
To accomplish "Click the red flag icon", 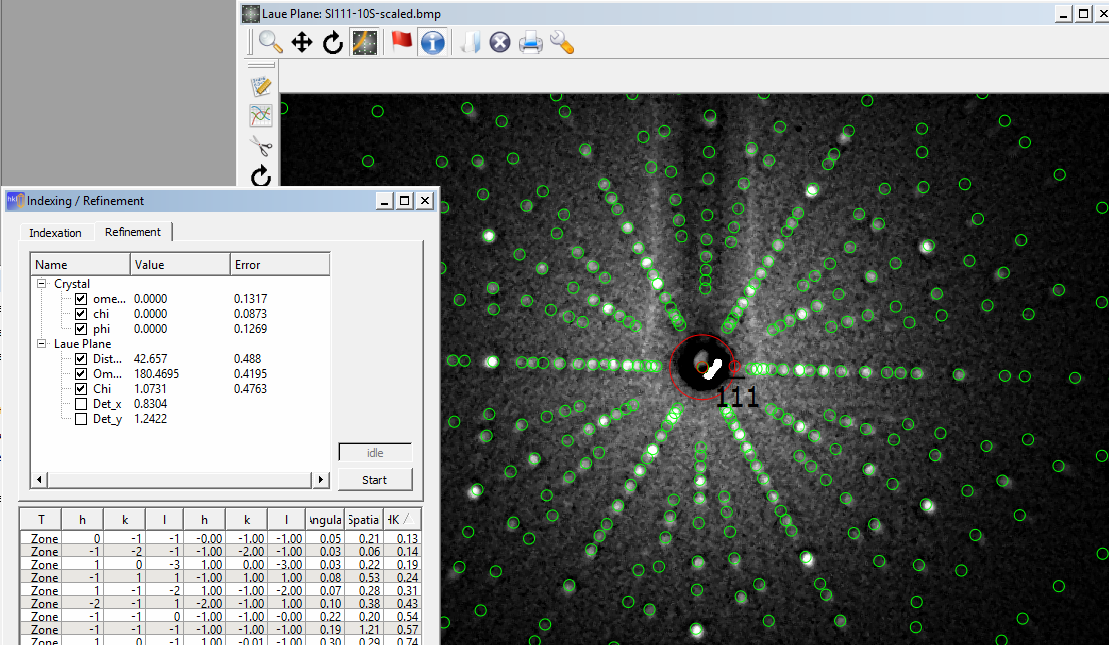I will pyautogui.click(x=402, y=42).
